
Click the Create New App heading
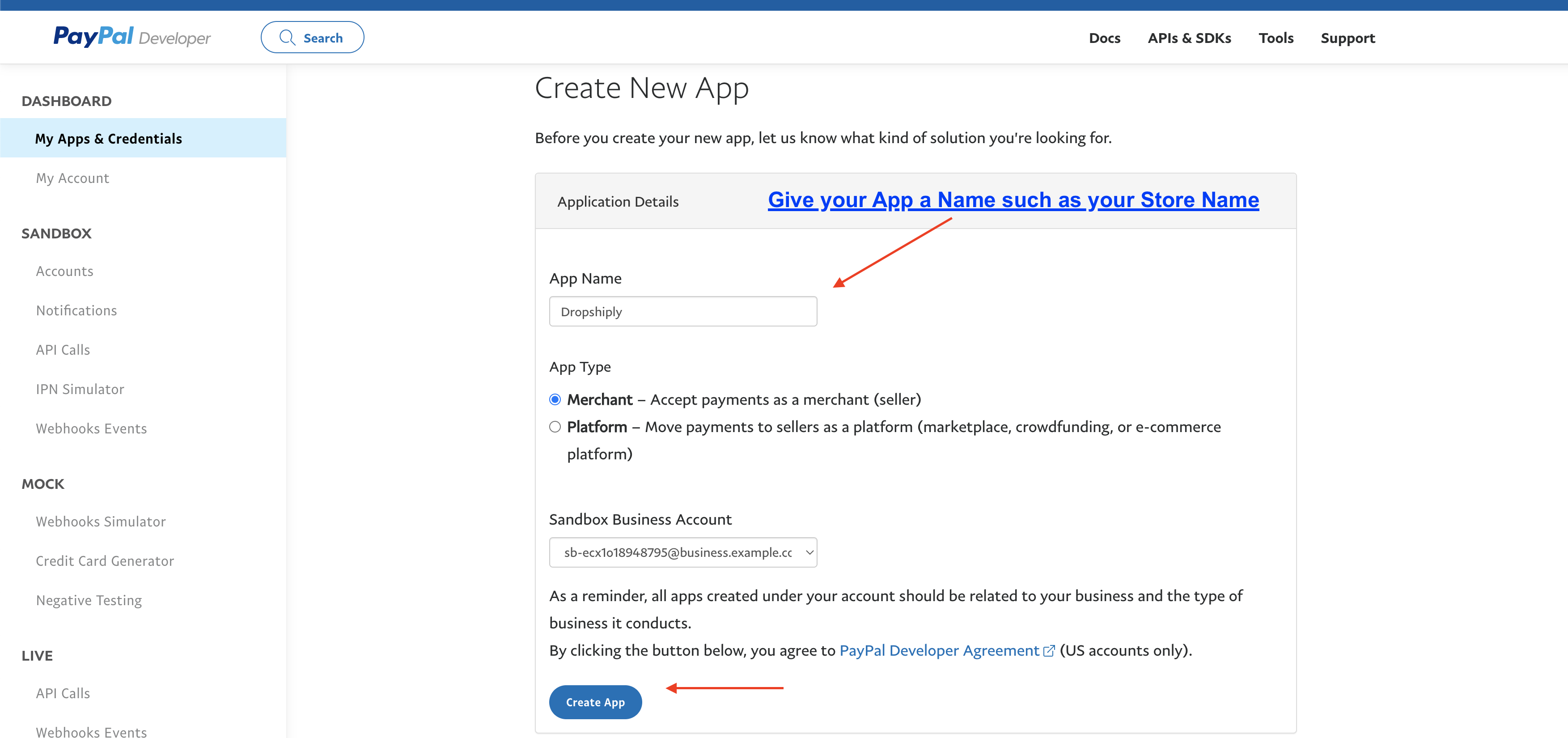pyautogui.click(x=642, y=88)
